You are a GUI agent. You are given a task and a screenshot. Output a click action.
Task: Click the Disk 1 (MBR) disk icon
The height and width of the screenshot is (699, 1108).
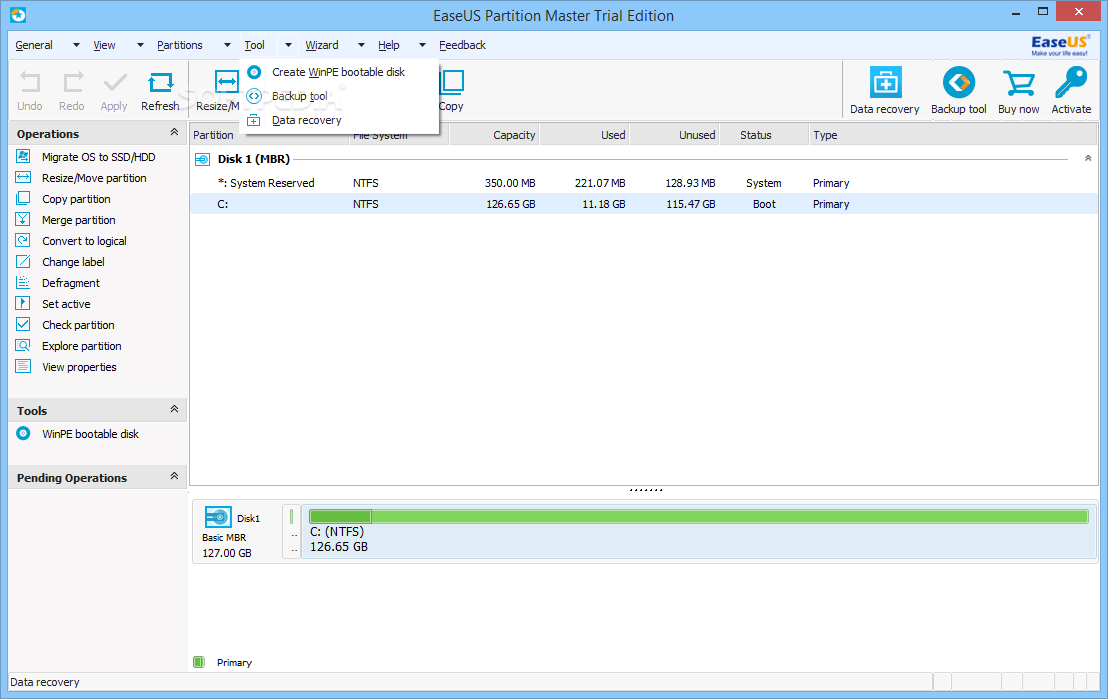point(202,160)
